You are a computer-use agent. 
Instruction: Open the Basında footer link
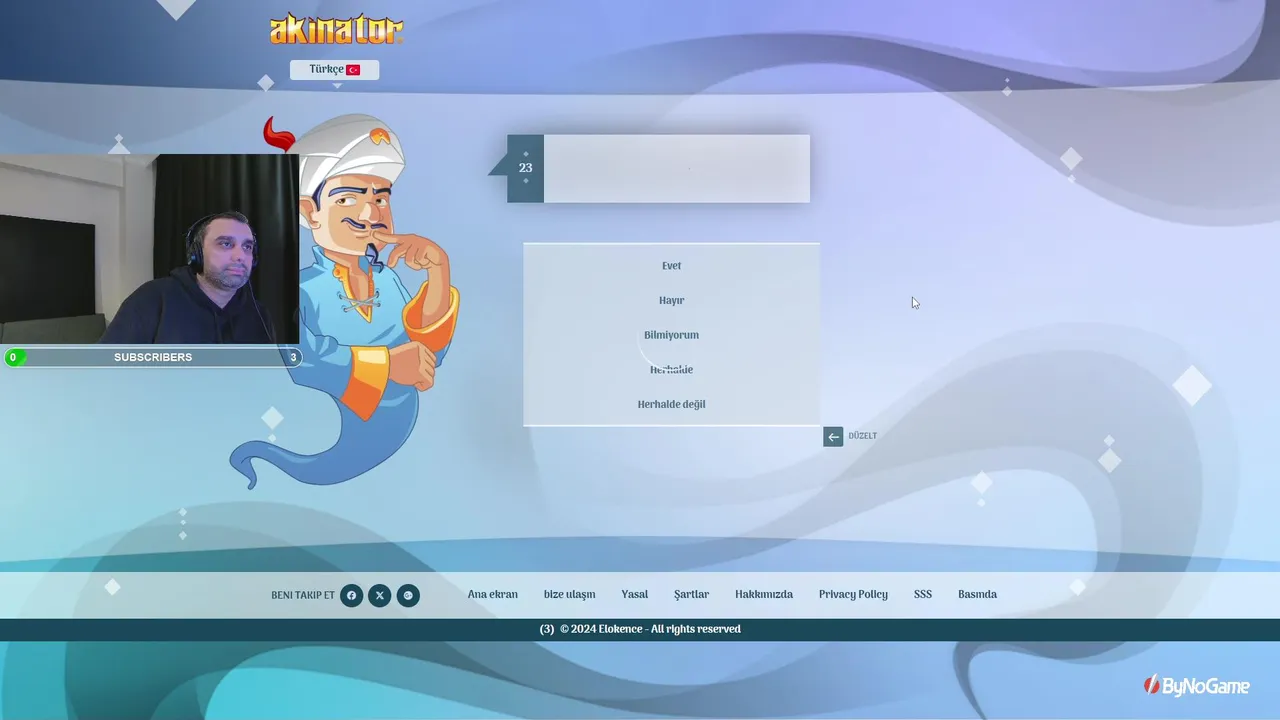tap(977, 594)
